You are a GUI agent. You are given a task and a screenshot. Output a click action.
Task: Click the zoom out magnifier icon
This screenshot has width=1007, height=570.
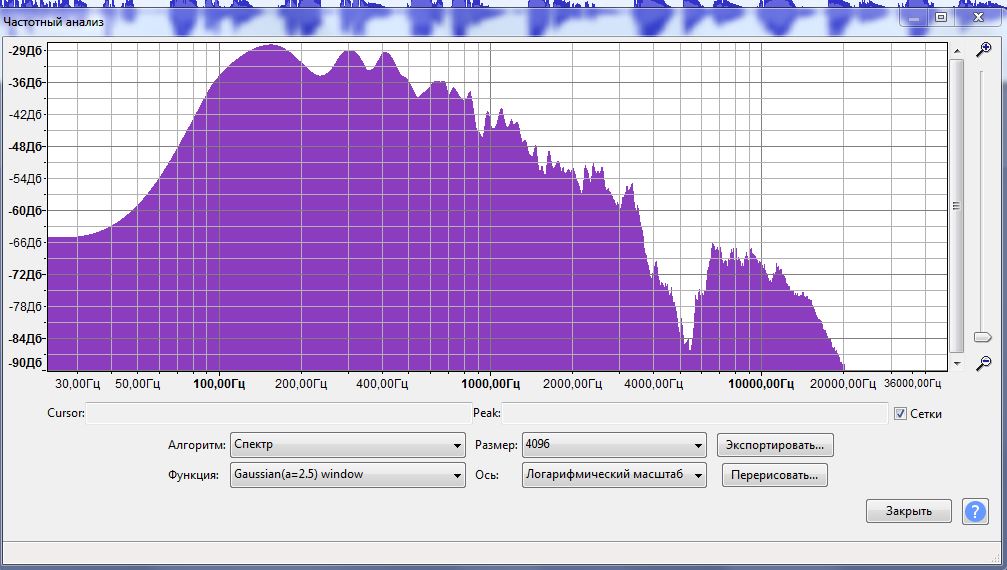click(x=983, y=363)
